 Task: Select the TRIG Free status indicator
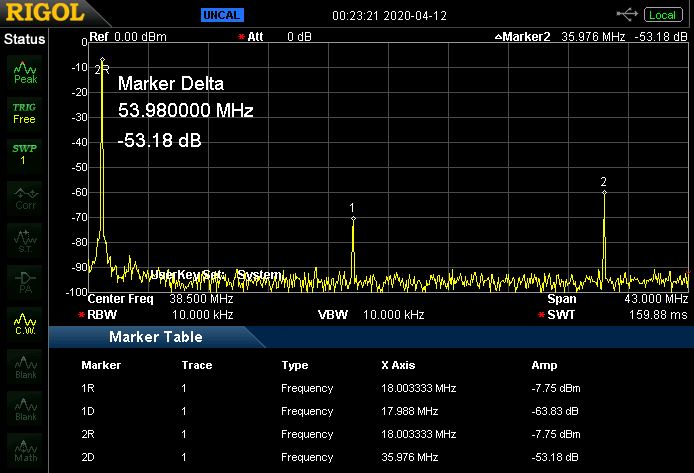tap(25, 114)
